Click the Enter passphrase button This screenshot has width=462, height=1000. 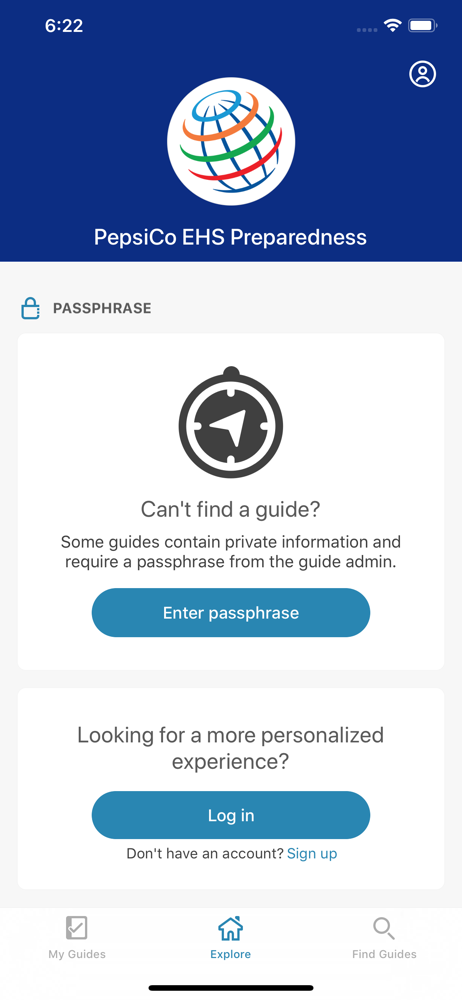pyautogui.click(x=231, y=613)
